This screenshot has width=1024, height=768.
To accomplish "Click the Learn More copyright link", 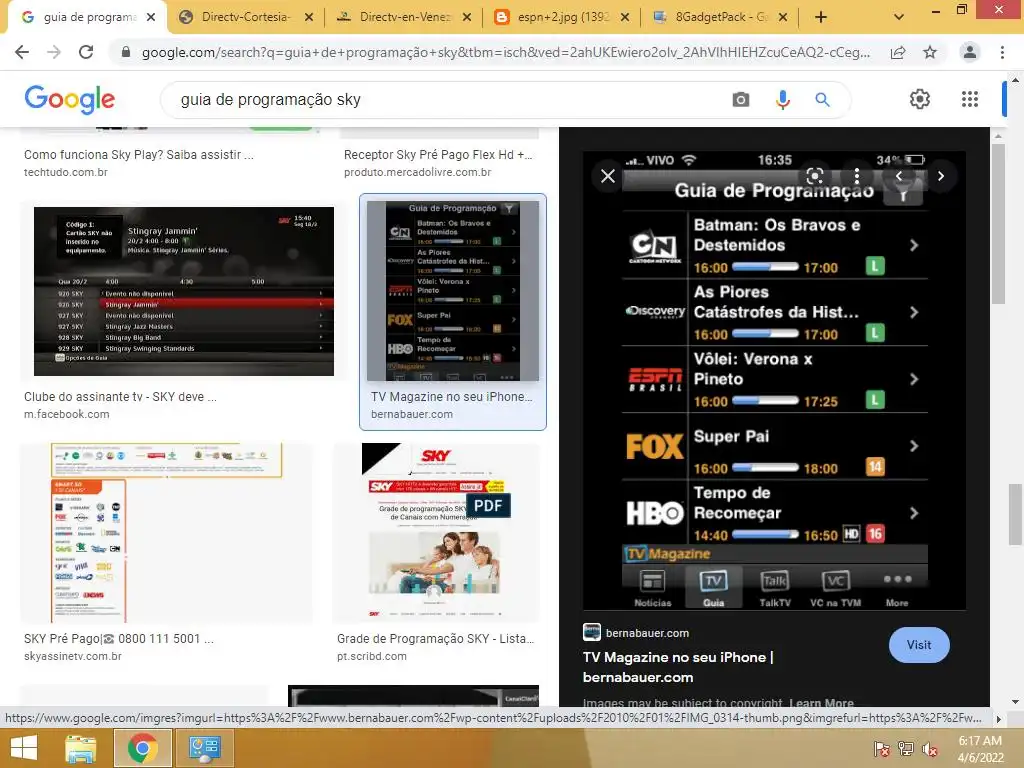I will (821, 703).
